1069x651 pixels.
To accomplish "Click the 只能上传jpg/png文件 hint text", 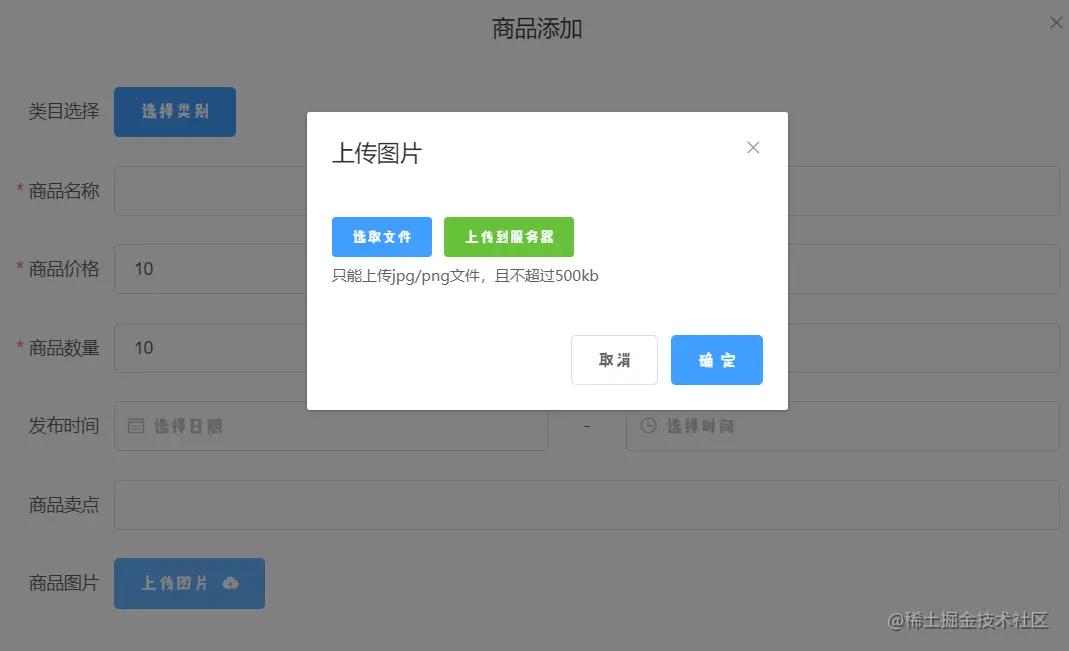I will [x=465, y=275].
